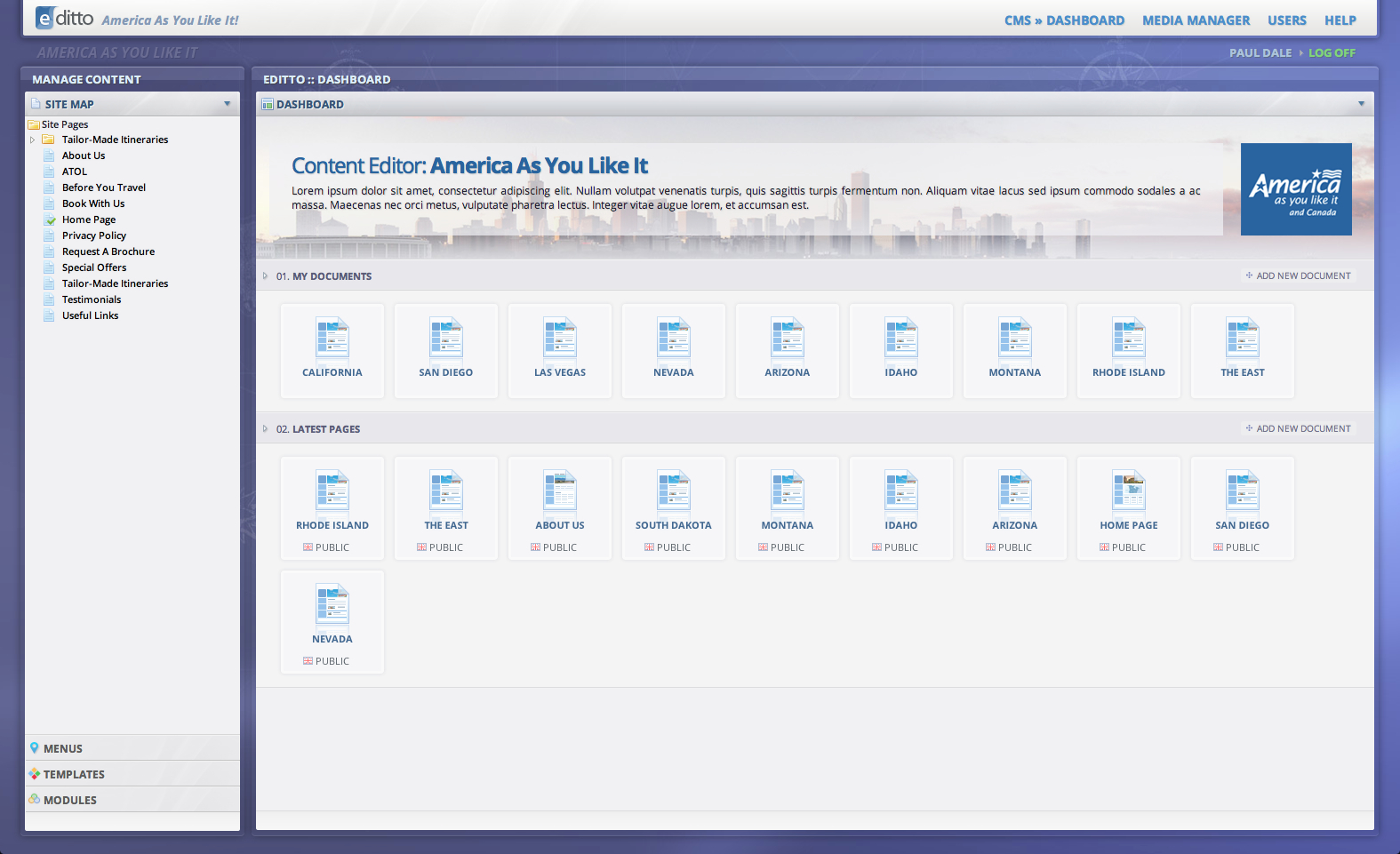Click the Templates colored icon
Screen dimensions: 1400x854
(x=35, y=774)
